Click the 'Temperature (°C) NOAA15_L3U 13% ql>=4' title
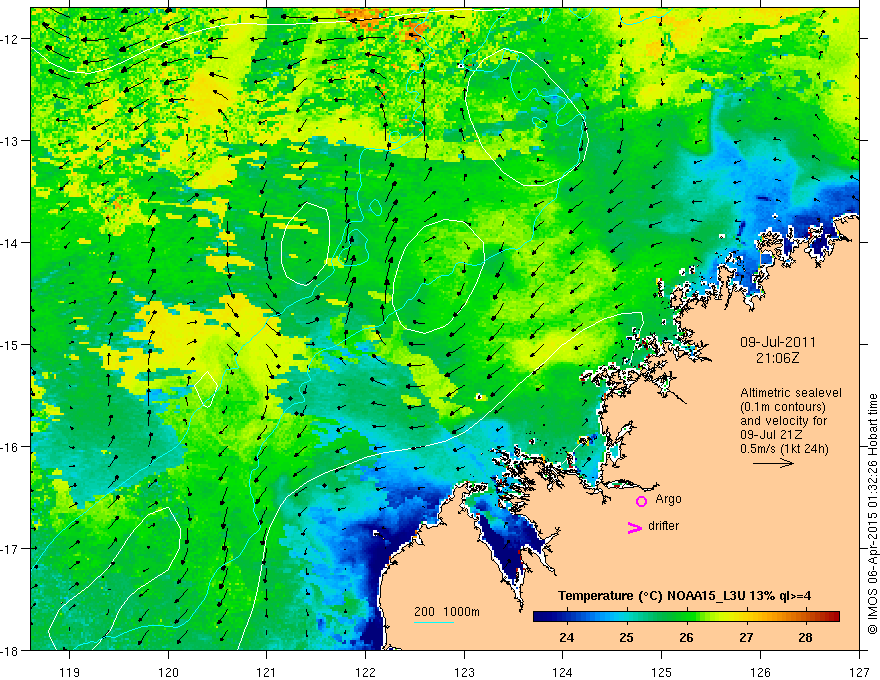The image size is (880, 680). click(684, 596)
